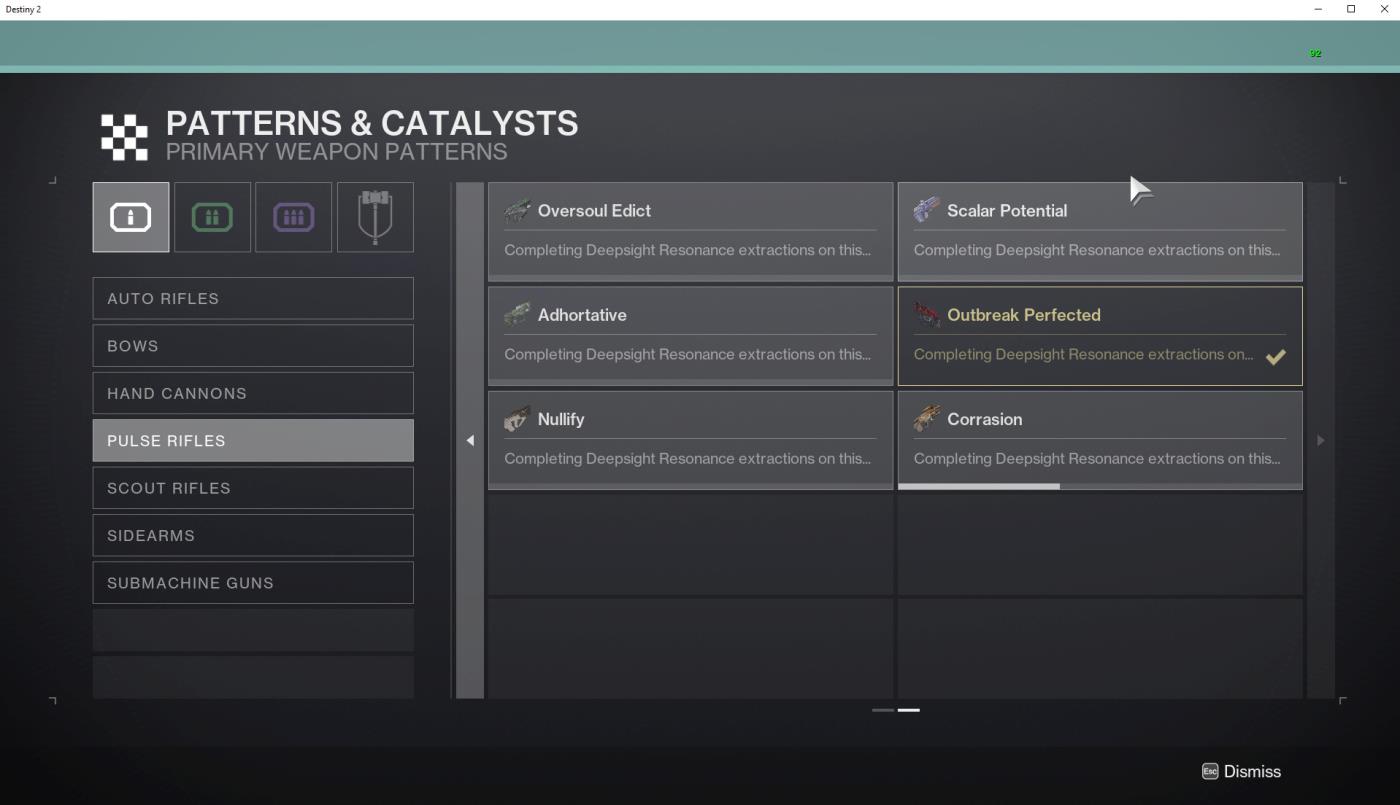1400x805 pixels.
Task: Click the Primary Weapon Patterns subtitle
Action: click(x=336, y=152)
